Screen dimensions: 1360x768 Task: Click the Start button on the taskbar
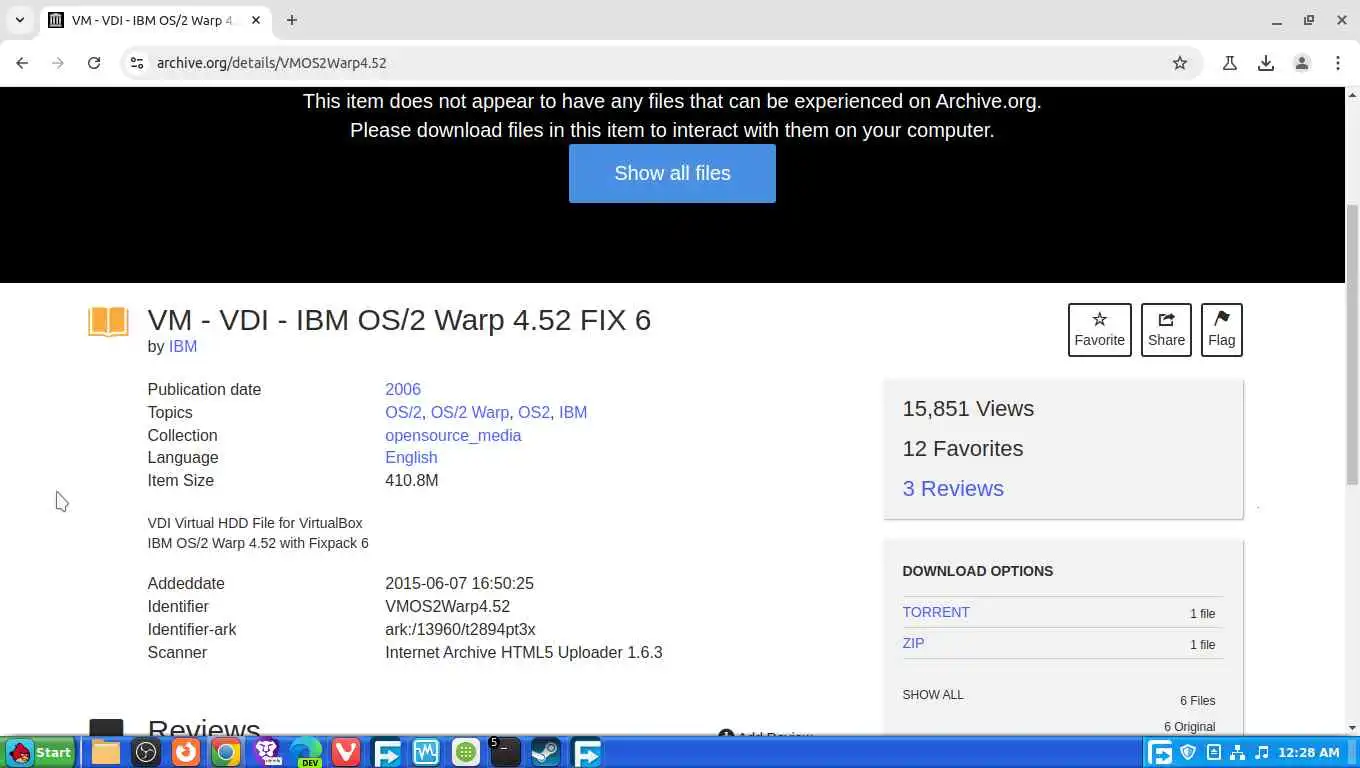(40, 752)
